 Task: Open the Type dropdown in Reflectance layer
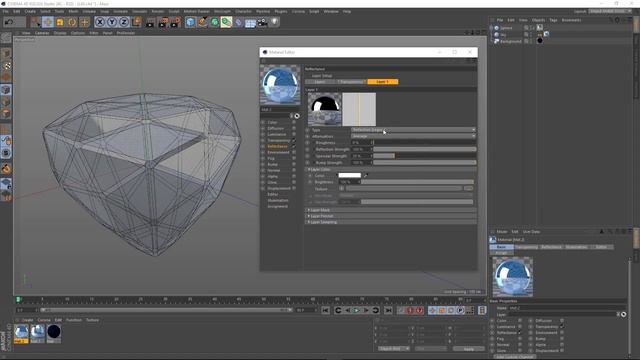pos(413,130)
